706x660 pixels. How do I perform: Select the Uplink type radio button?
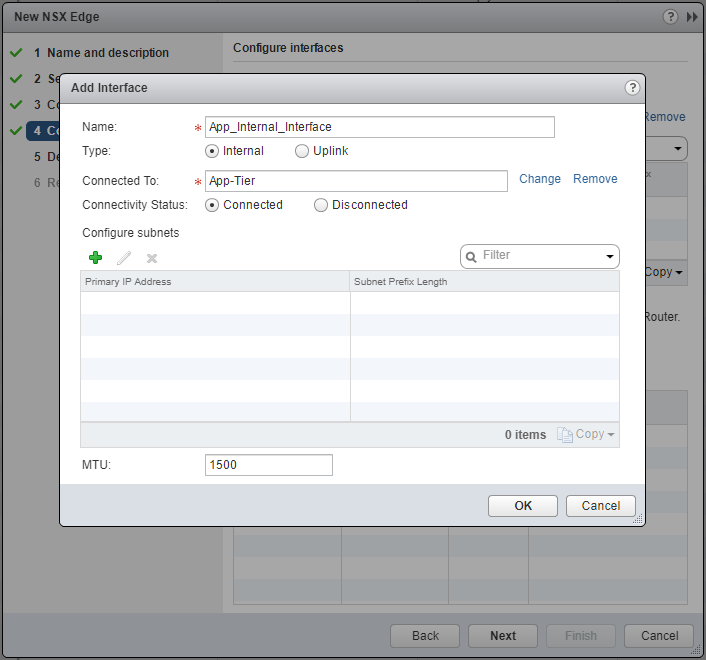click(302, 151)
